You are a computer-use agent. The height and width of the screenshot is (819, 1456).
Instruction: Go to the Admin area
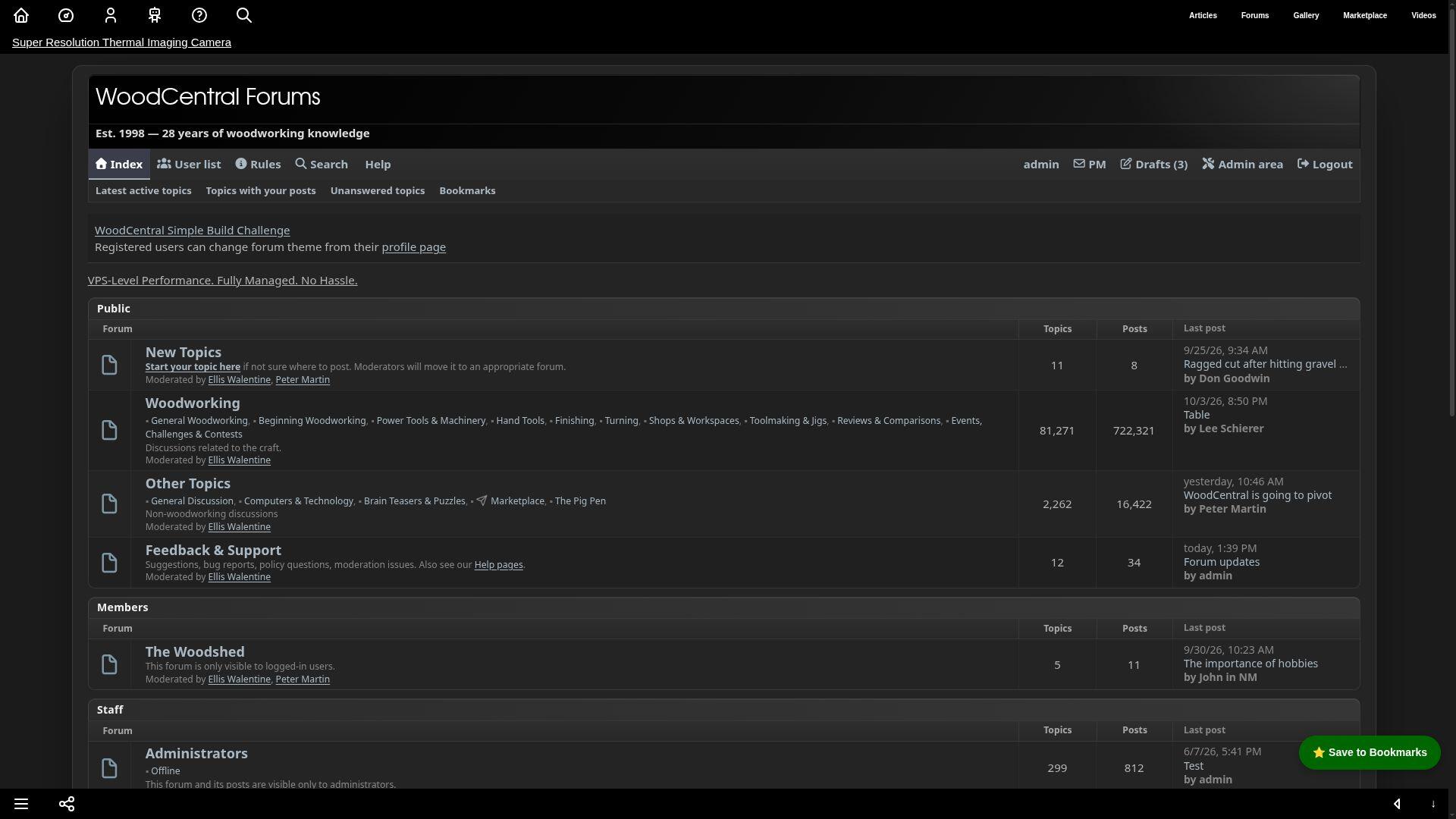click(1243, 164)
